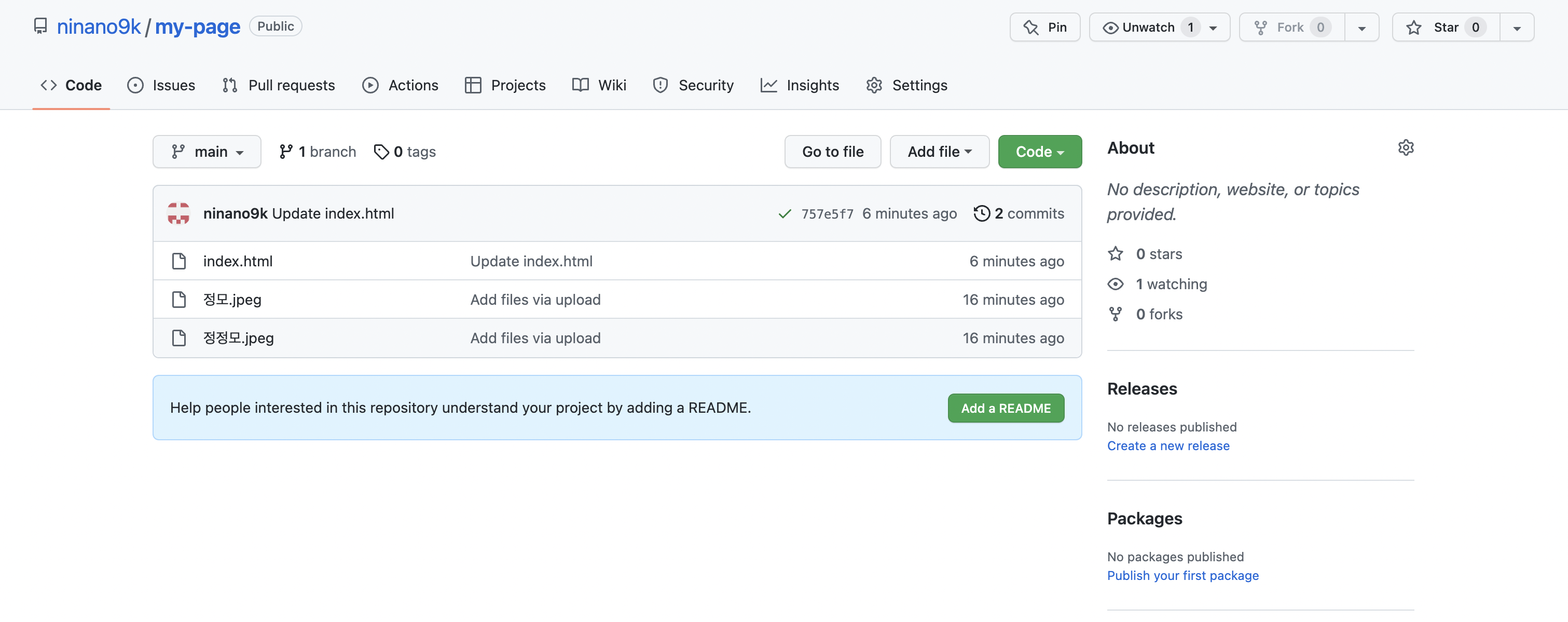Click the ninano9k avatar in commit row

pos(178,213)
